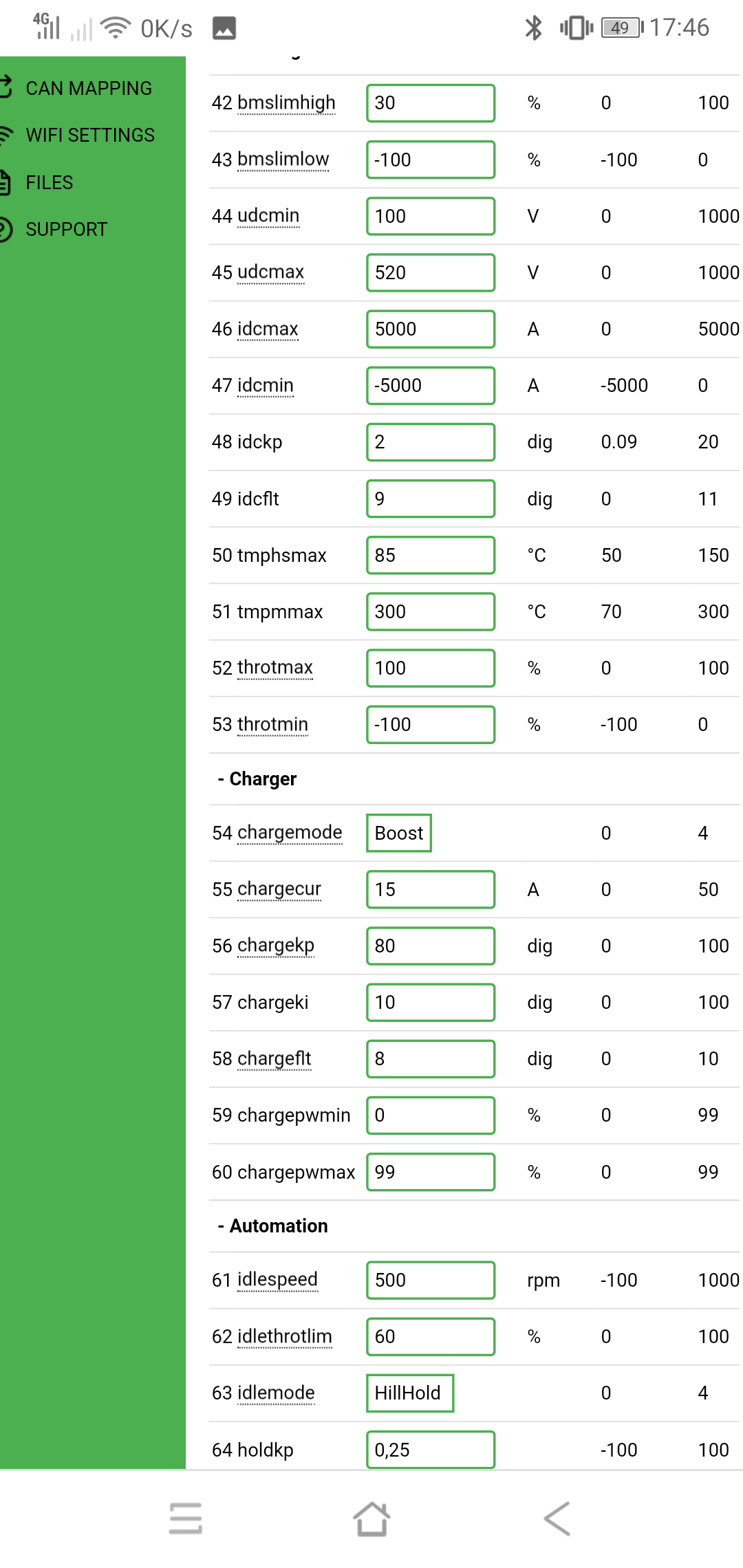Open recent apps menu icon
Viewport: 743px width, 1568px height.
point(185,1518)
